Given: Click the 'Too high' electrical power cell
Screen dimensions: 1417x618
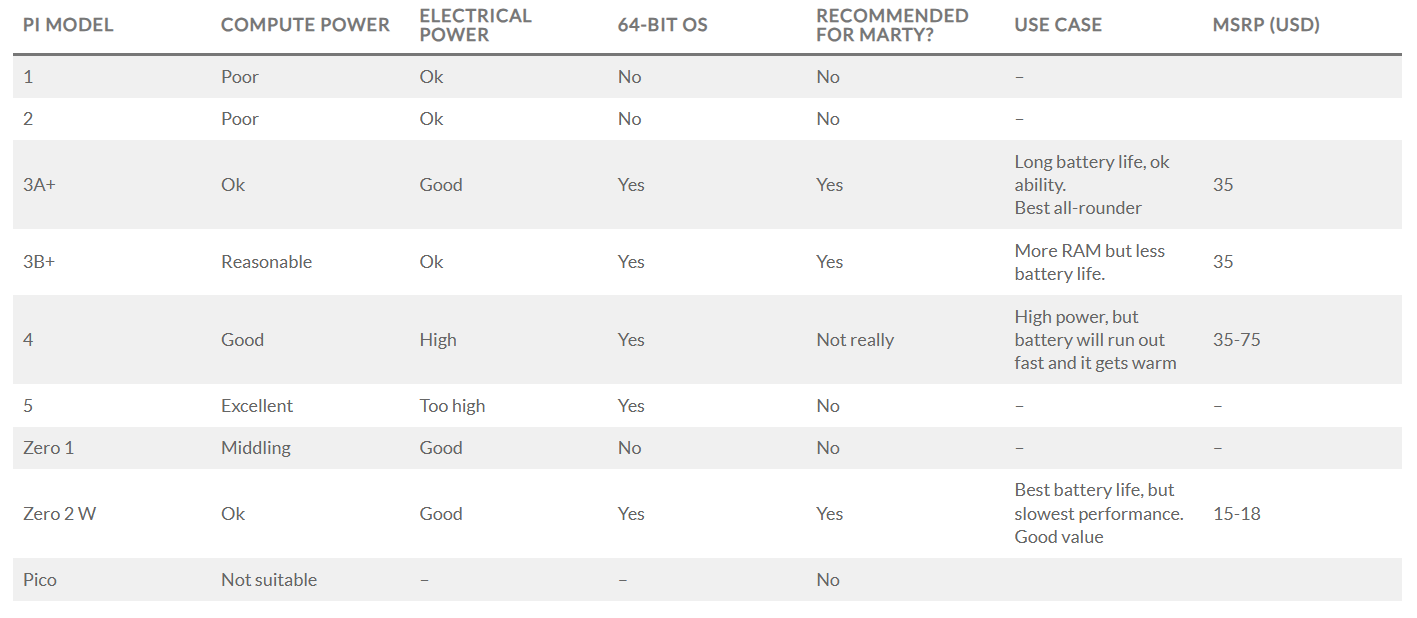Looking at the screenshot, I should (x=452, y=406).
